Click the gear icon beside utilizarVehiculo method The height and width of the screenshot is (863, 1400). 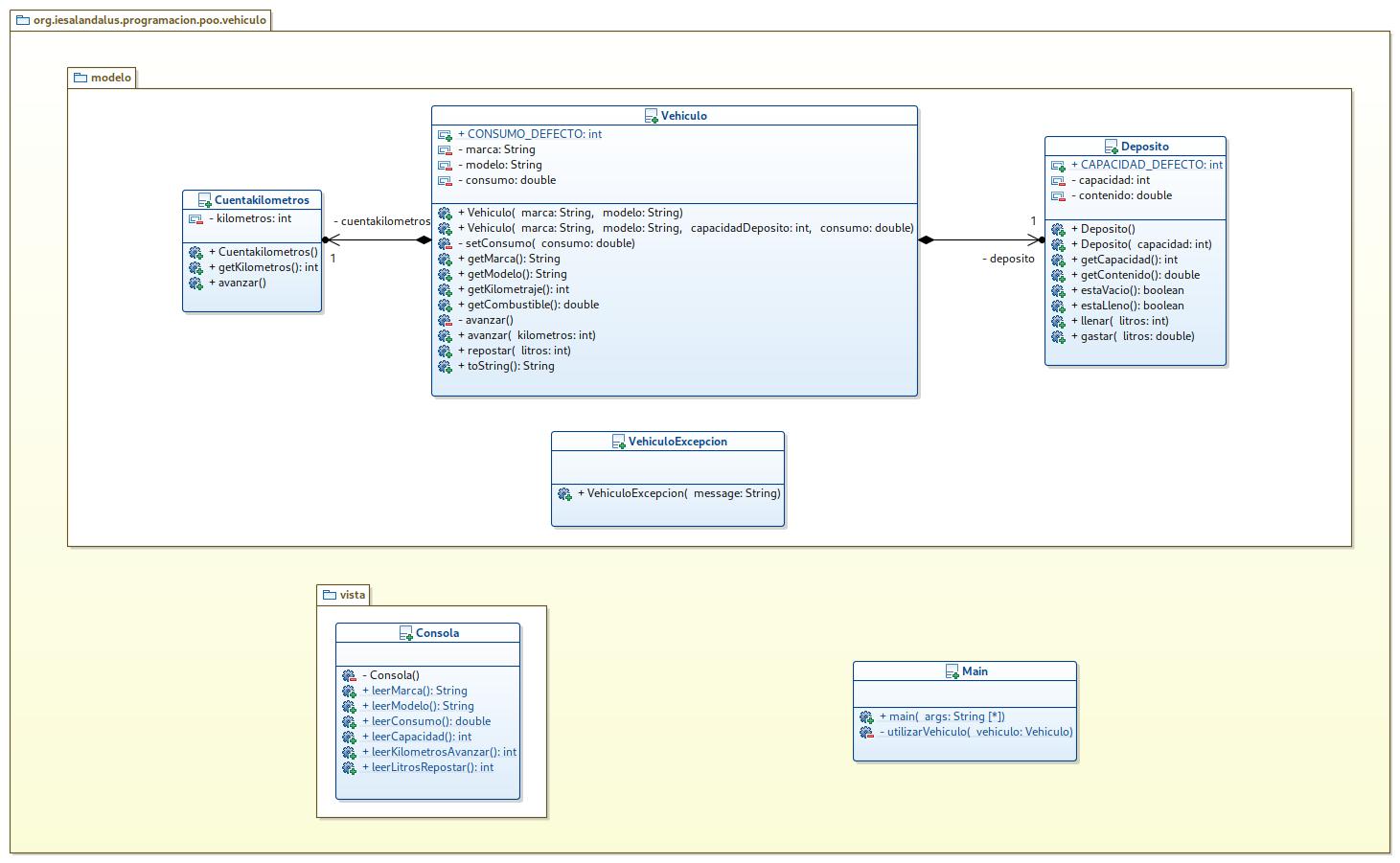tap(866, 733)
